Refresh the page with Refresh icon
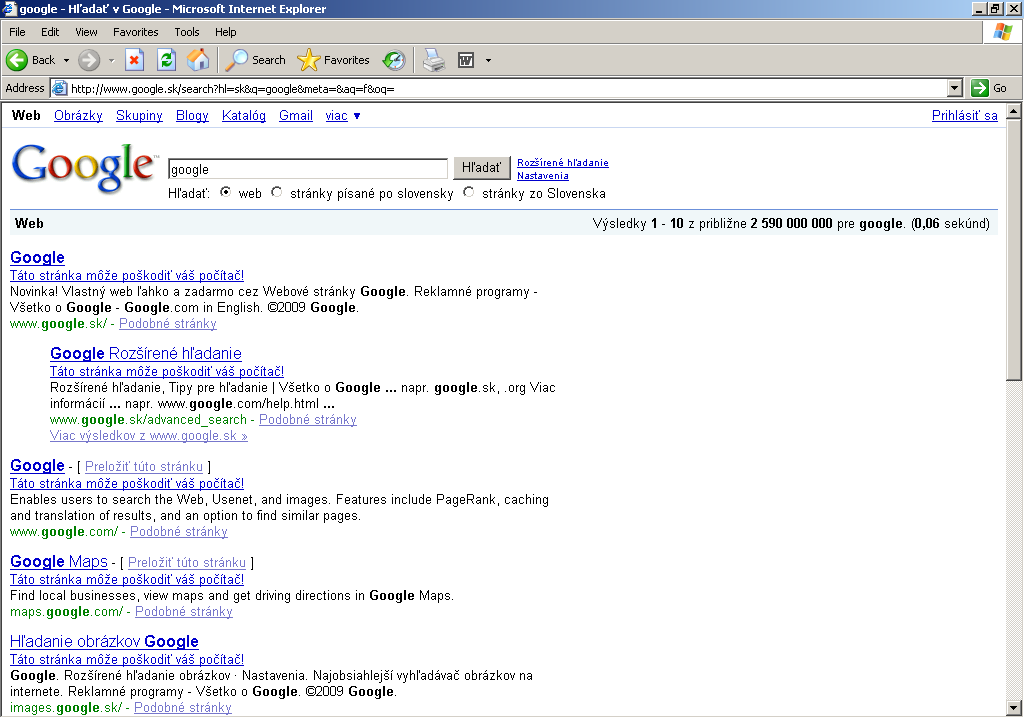Viewport: 1024px width, 717px height. [x=166, y=60]
